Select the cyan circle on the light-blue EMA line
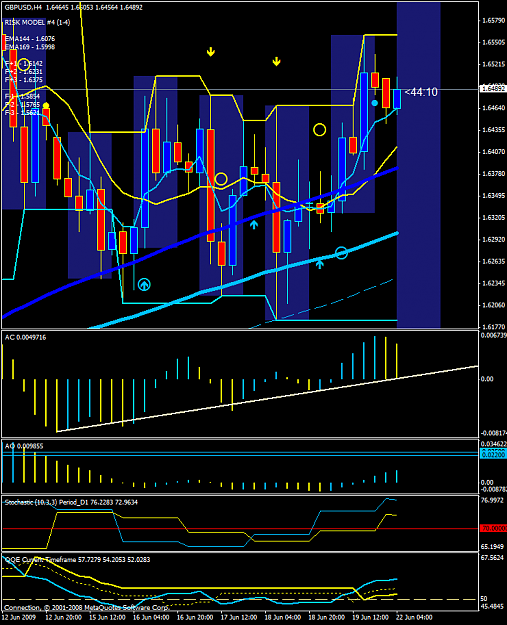 (341, 253)
